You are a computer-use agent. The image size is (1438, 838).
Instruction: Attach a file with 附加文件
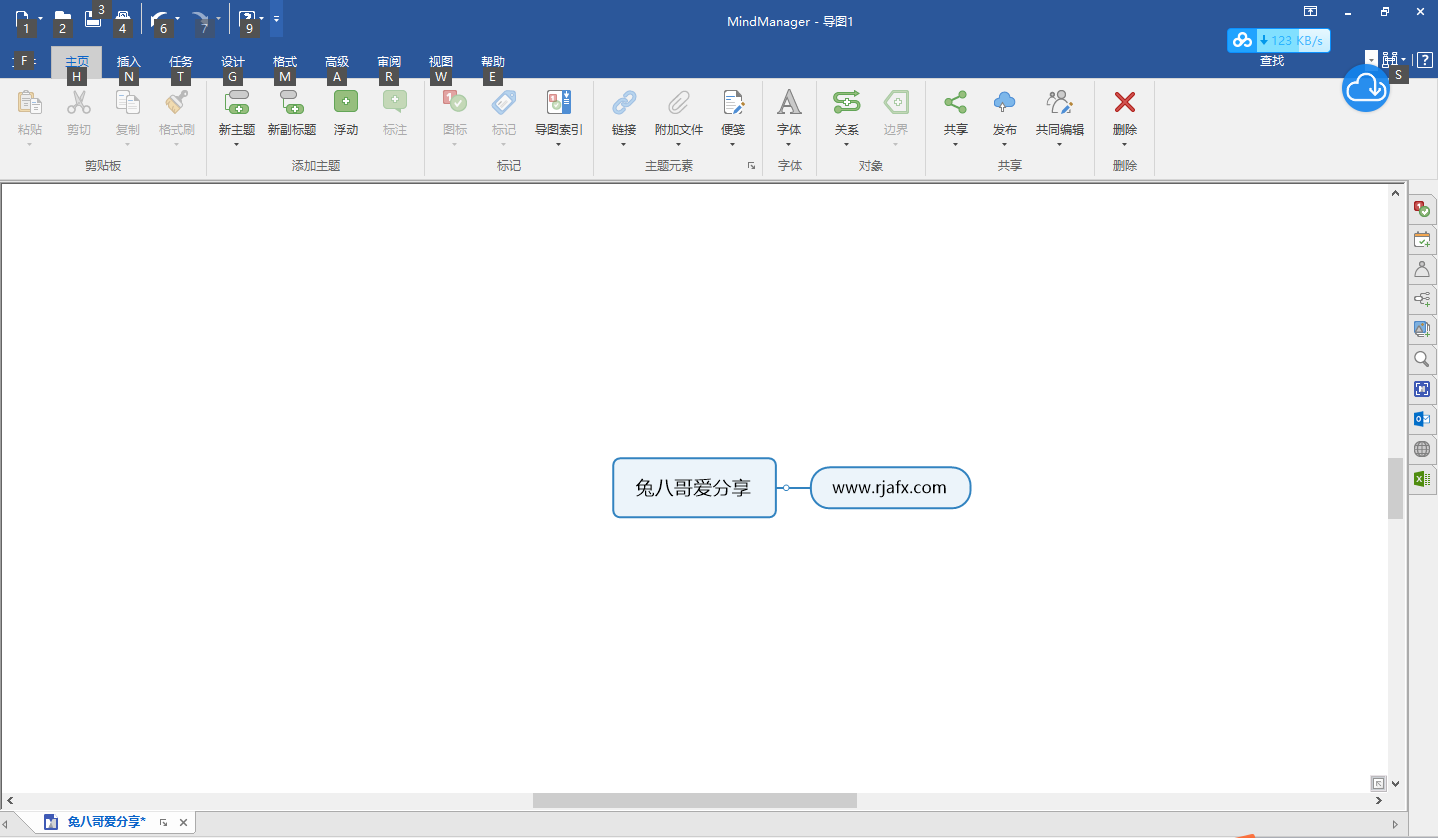(x=679, y=113)
